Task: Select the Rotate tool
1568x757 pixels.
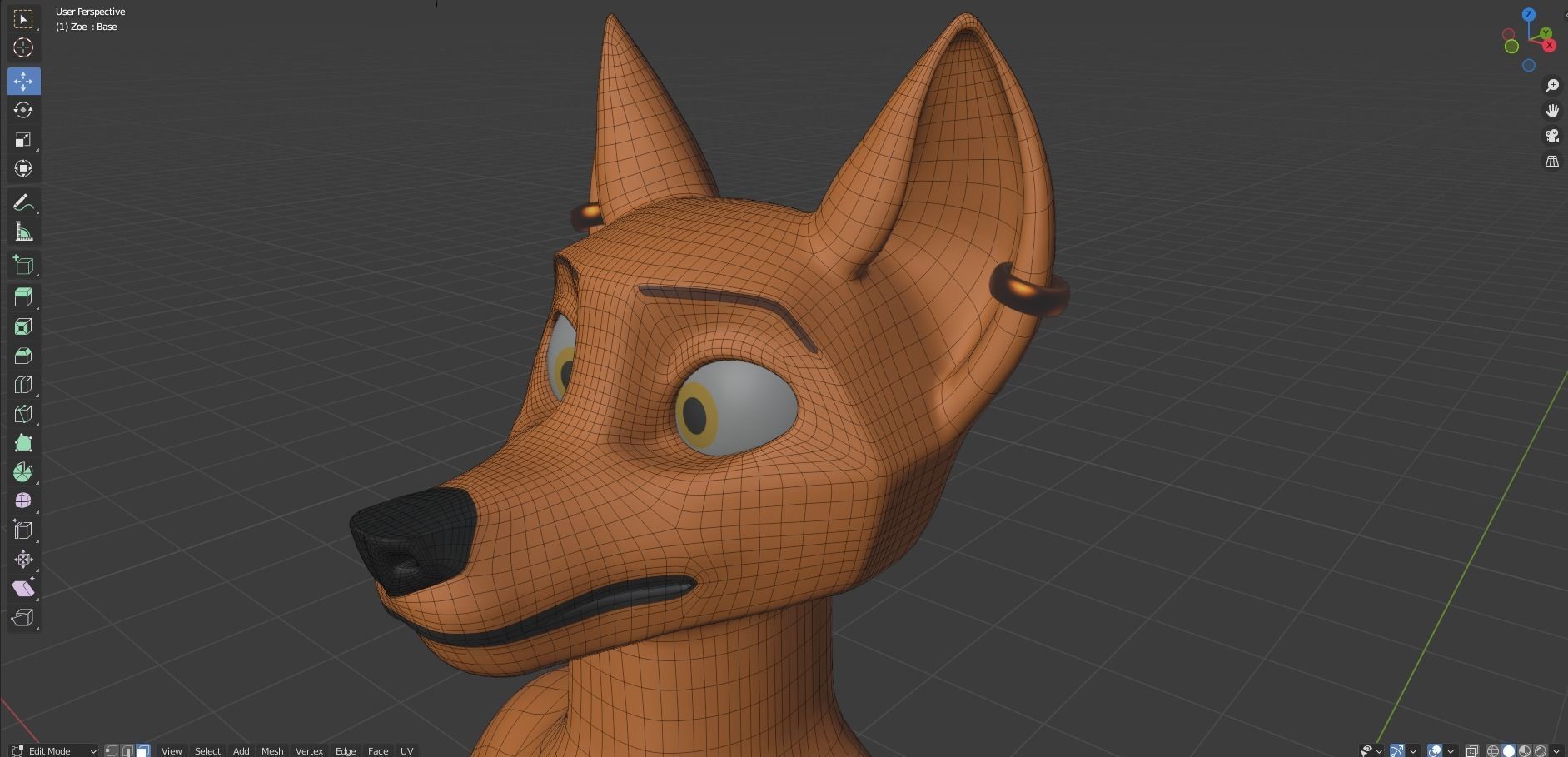Action: pyautogui.click(x=23, y=110)
